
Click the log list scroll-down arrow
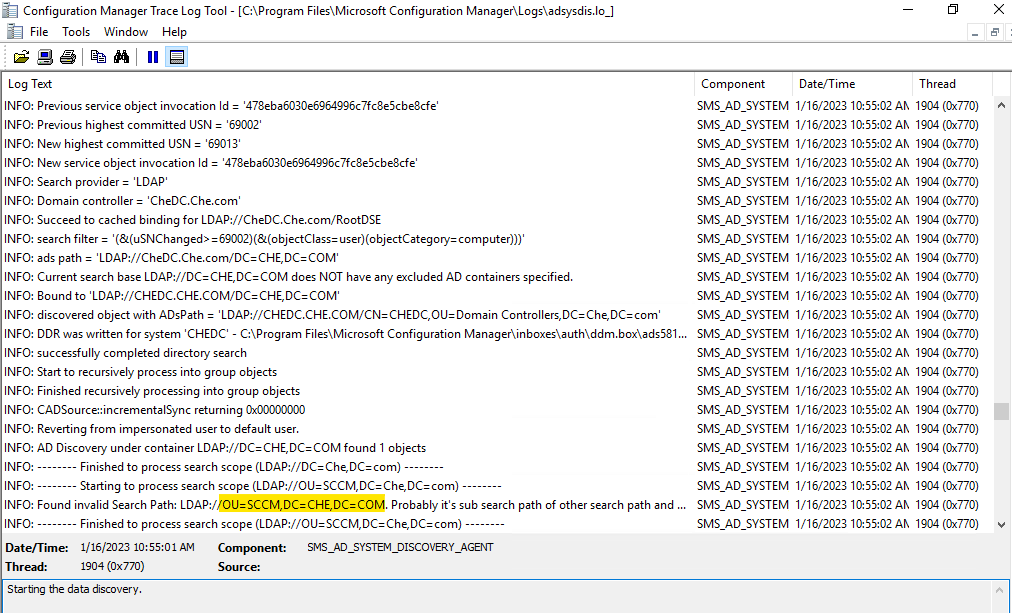click(x=1001, y=525)
